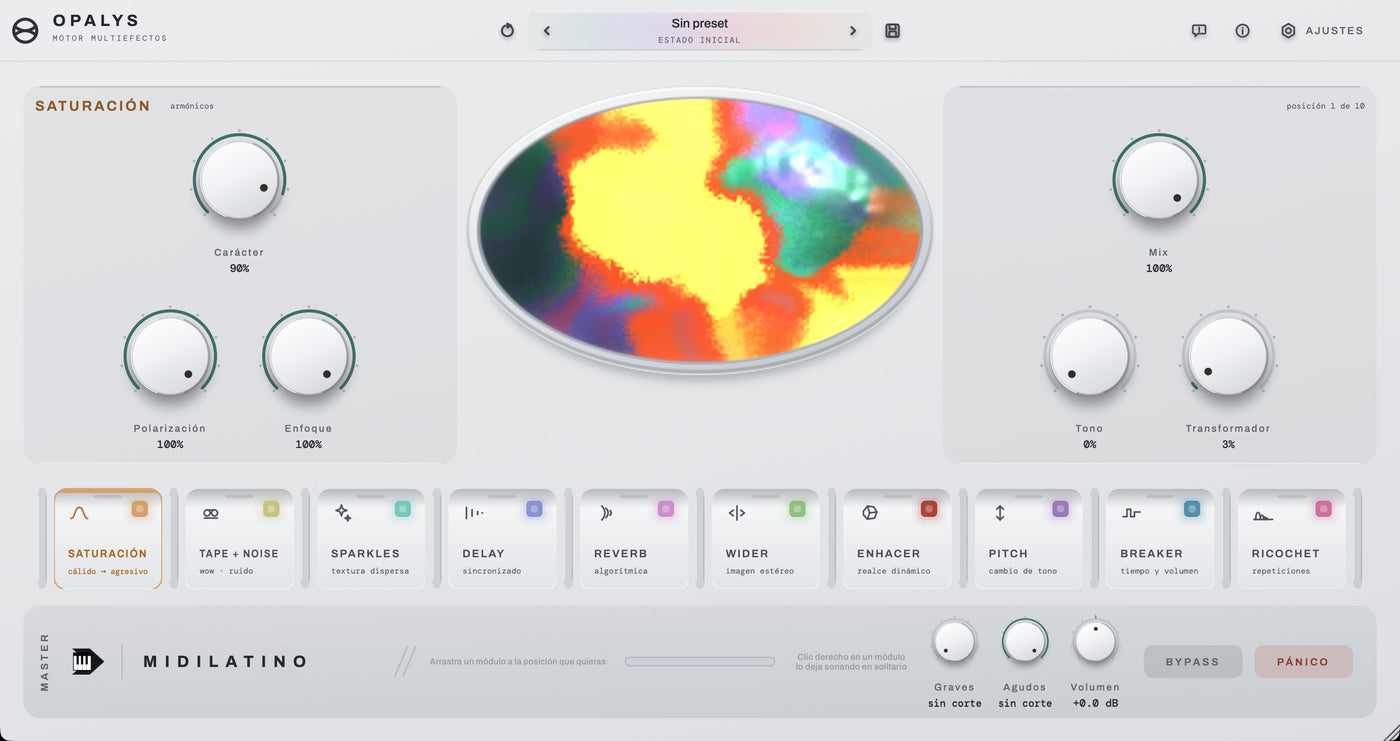Open the feedback speech bubble icon
The width and height of the screenshot is (1400, 741).
pos(1199,31)
